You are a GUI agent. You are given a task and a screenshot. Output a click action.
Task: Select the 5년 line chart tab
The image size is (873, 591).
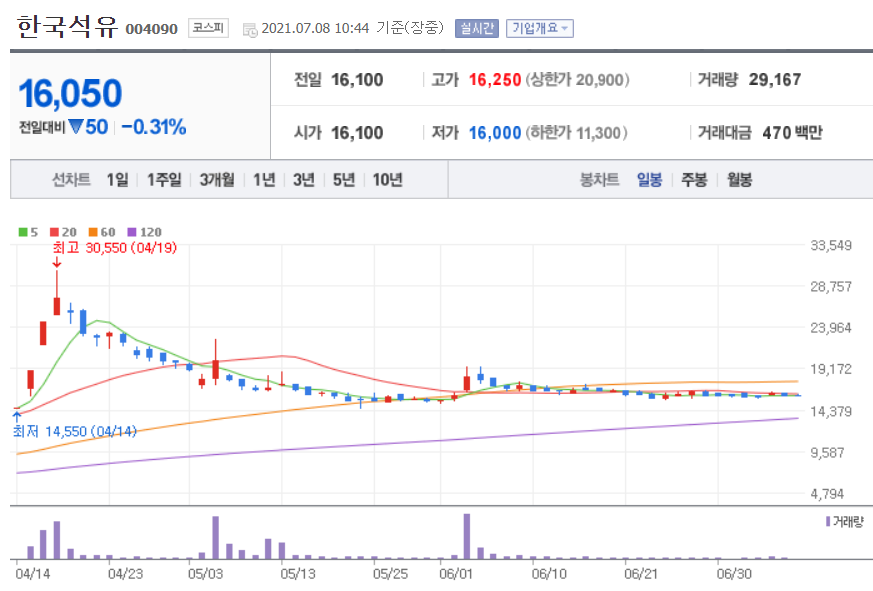click(x=344, y=179)
